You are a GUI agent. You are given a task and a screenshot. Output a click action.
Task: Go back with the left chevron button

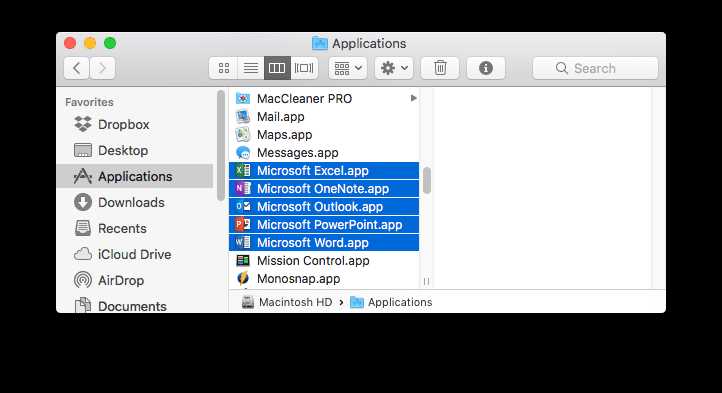coord(76,68)
